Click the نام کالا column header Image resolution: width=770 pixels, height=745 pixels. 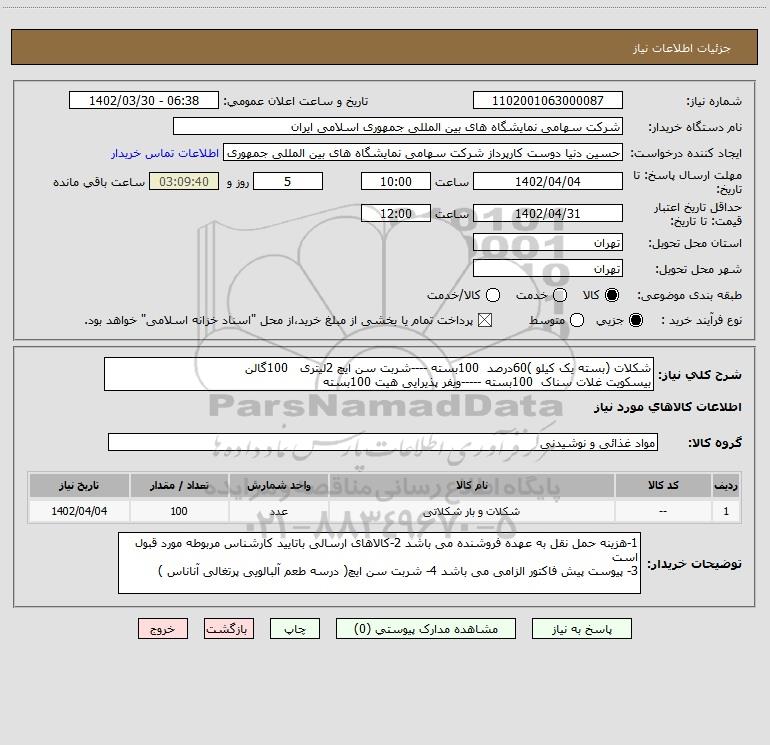(471, 485)
